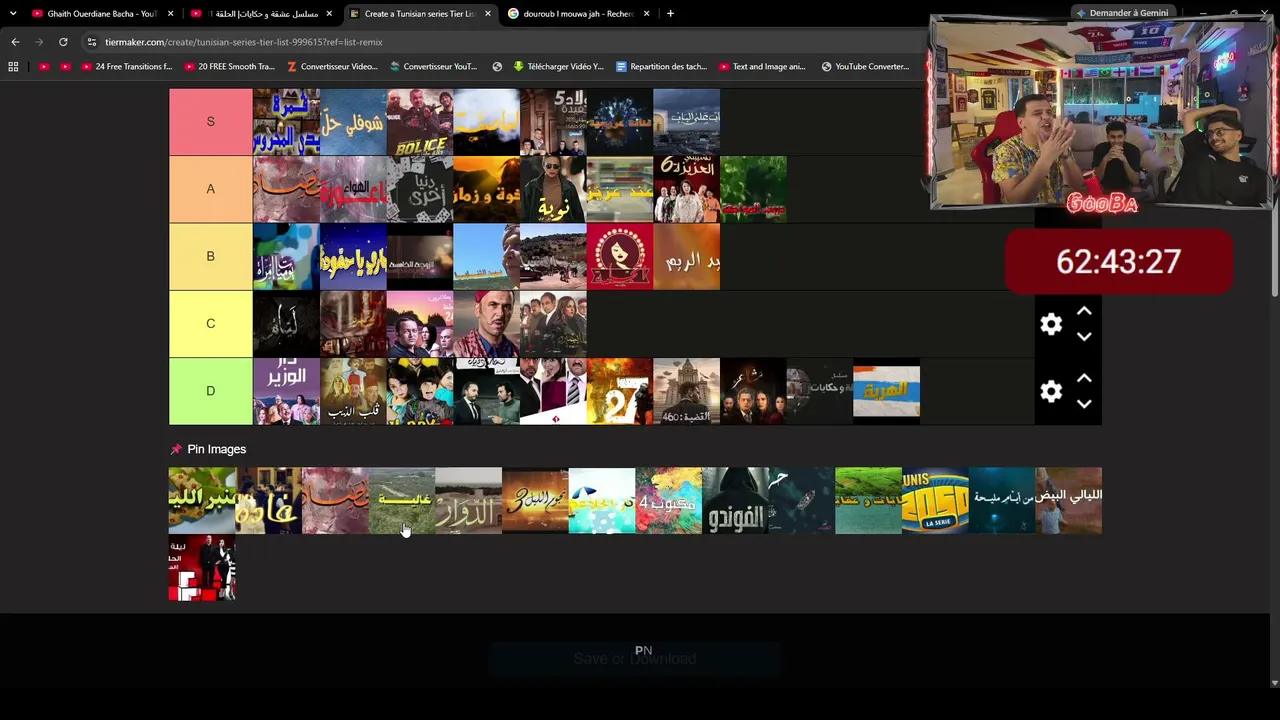
Task: Open Repartition des tach... bookmark
Action: (x=661, y=67)
